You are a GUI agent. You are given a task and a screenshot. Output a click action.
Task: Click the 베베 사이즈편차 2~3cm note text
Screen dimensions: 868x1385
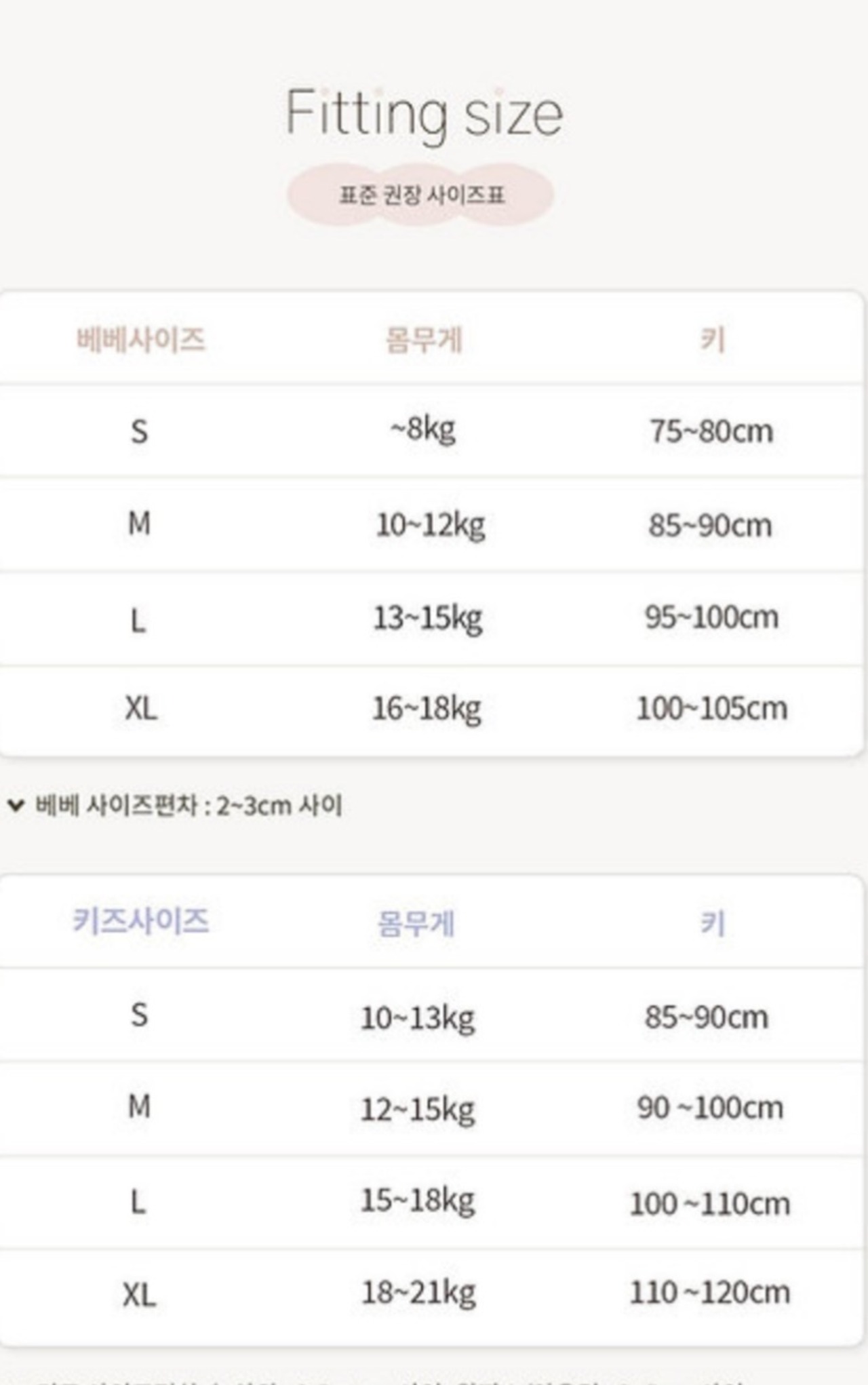[x=189, y=806]
